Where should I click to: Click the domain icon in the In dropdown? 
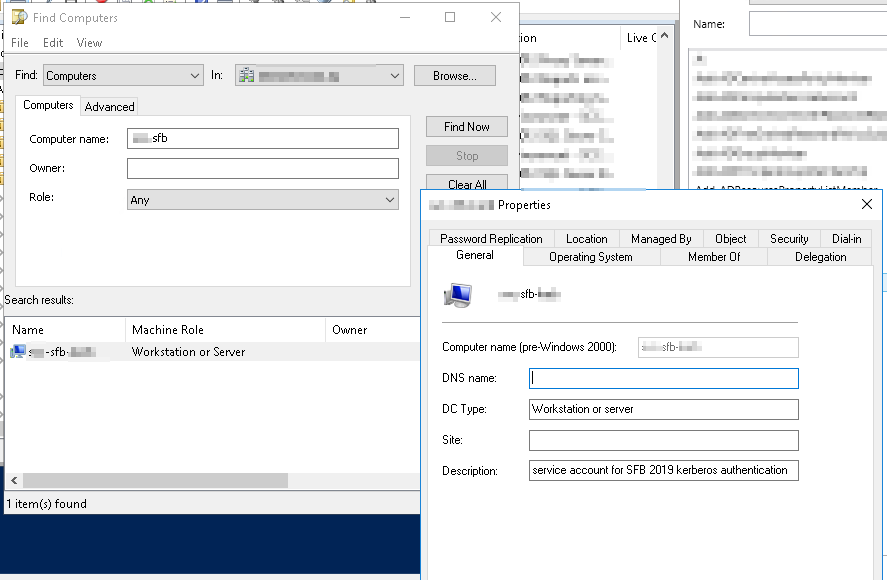tap(246, 75)
